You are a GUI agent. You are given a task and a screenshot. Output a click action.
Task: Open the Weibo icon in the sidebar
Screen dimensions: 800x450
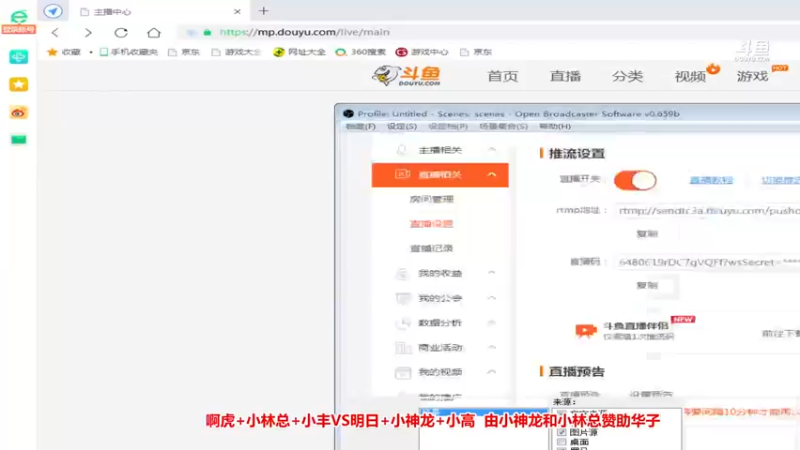click(x=18, y=112)
